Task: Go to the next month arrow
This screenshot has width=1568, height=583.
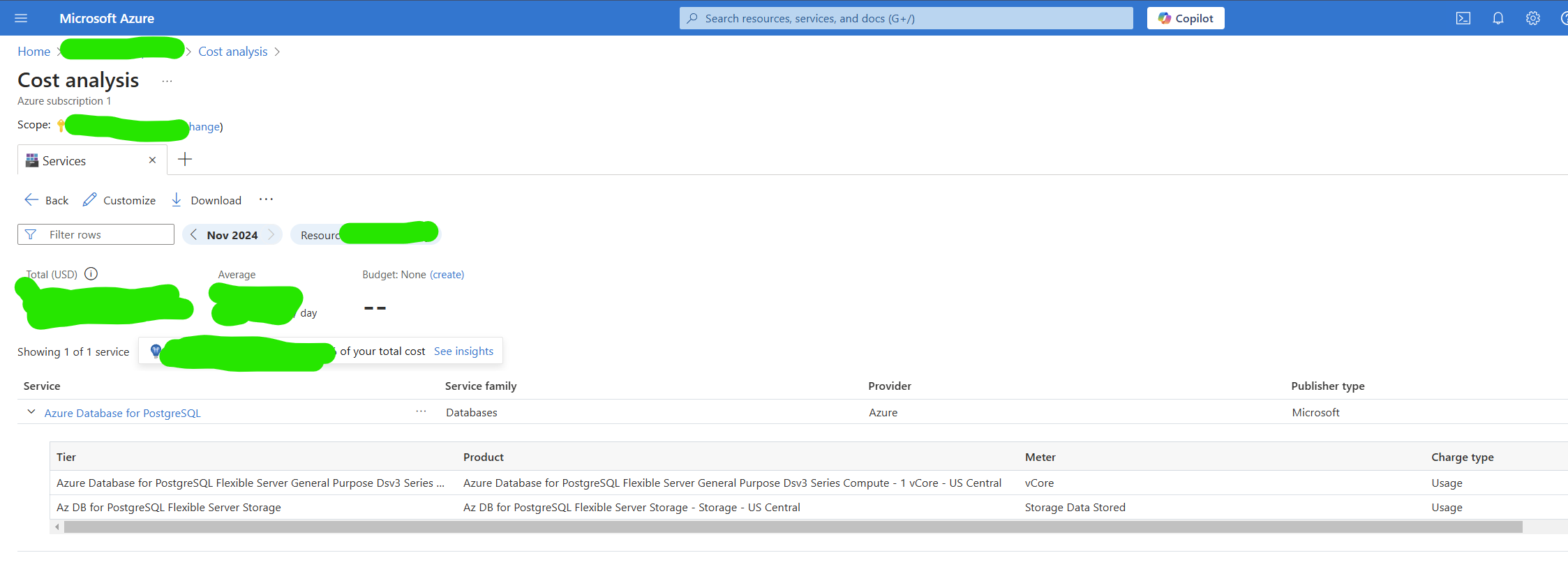Action: coord(271,235)
